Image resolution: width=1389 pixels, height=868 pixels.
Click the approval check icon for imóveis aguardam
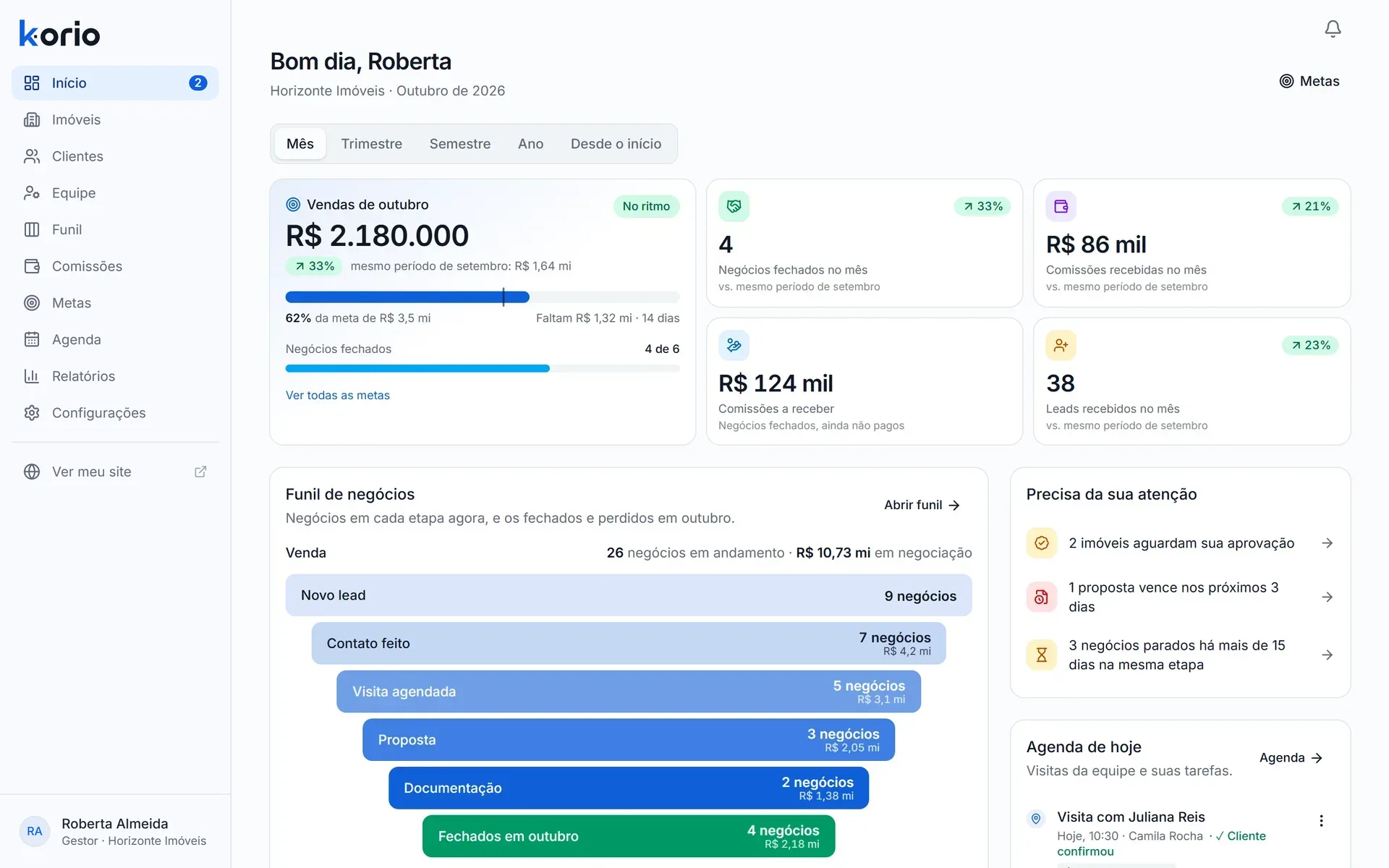click(1042, 543)
